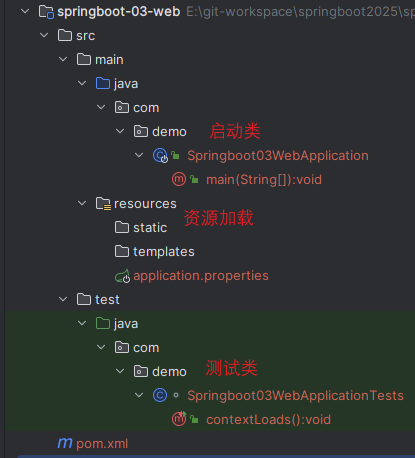This screenshot has width=415, height=458.
Task: Click the green lock icon beside main(String[])
Action: click(194, 179)
